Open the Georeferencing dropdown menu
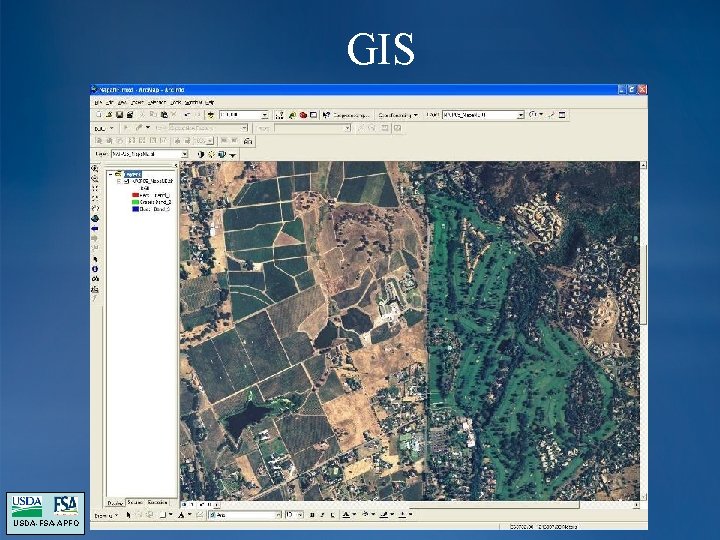This screenshot has width=720, height=540. [x=398, y=115]
